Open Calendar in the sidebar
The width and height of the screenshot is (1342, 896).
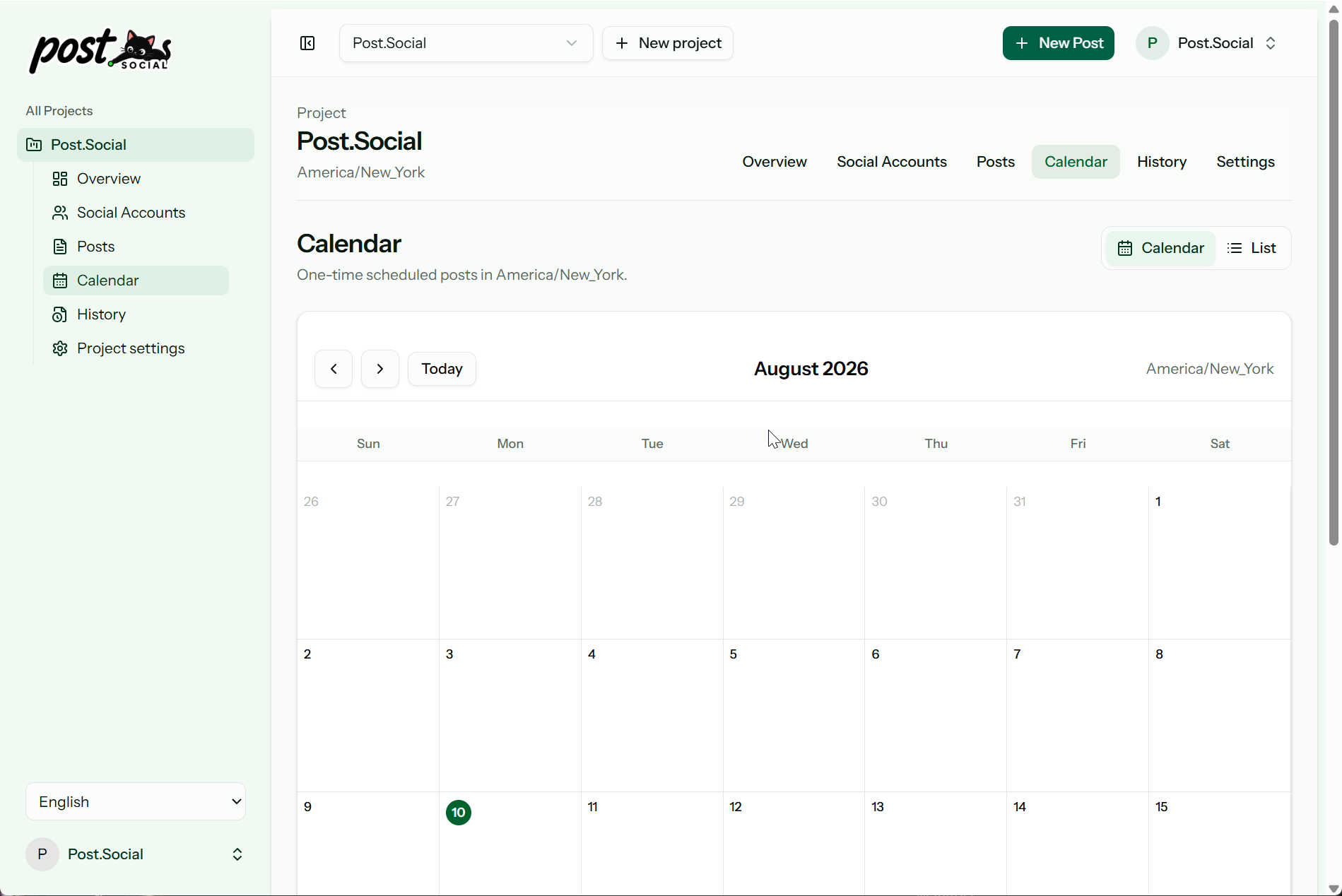click(136, 281)
